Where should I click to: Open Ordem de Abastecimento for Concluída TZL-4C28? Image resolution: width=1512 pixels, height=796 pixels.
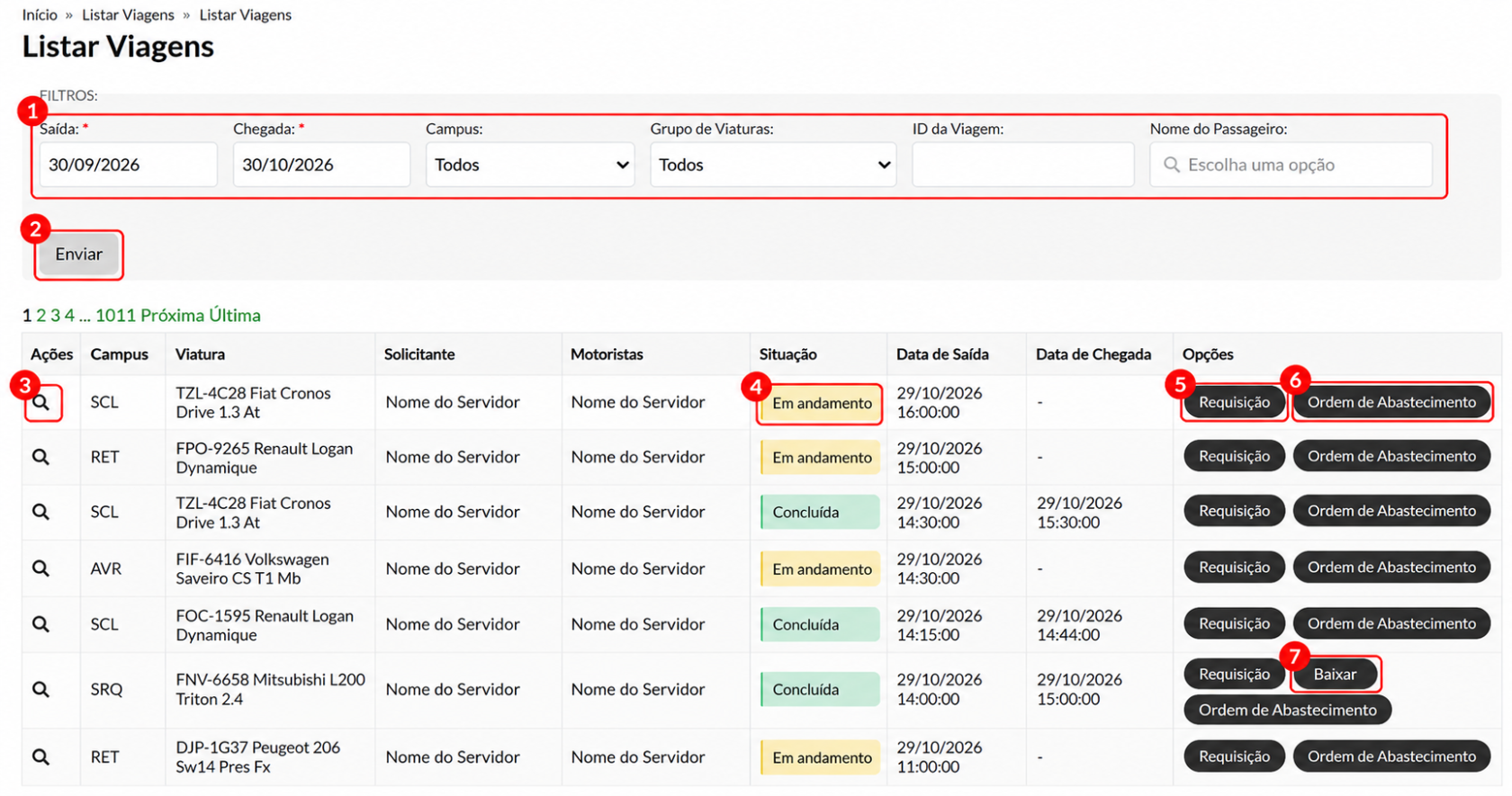[x=1391, y=511]
